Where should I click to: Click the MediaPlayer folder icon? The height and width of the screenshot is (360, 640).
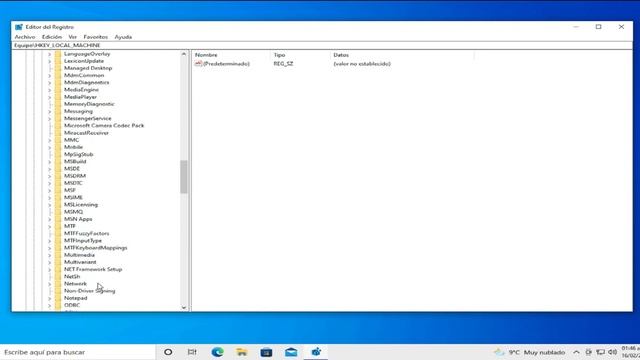tap(58, 97)
